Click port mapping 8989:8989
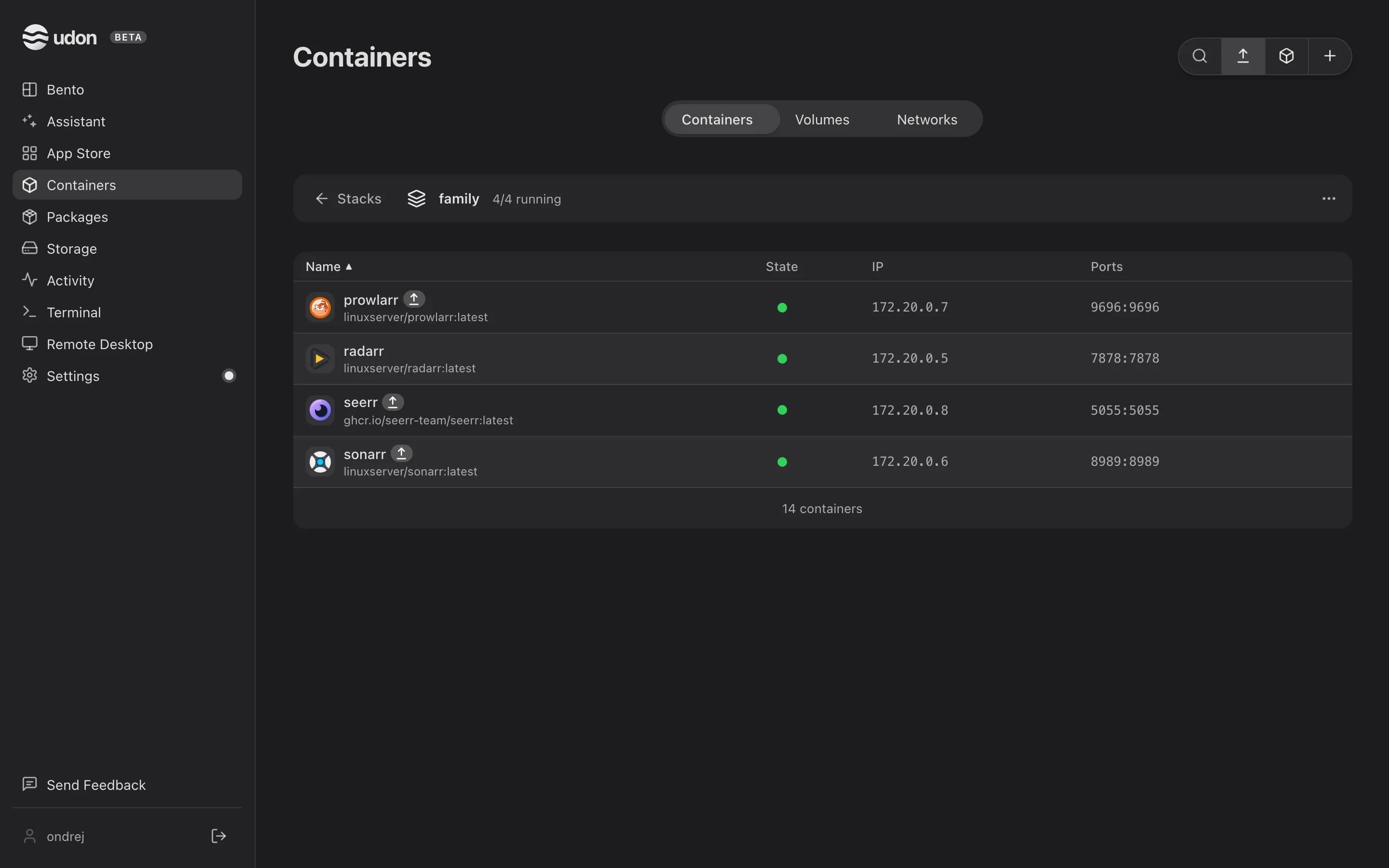 pyautogui.click(x=1125, y=461)
